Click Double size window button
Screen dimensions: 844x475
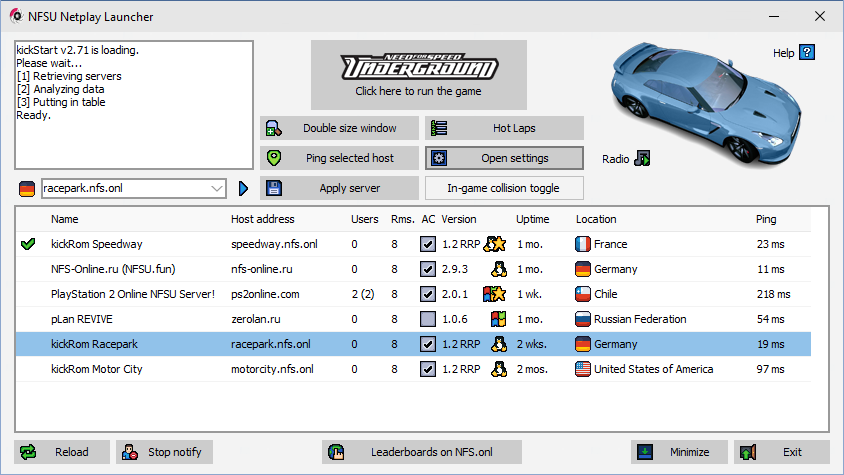pos(340,128)
